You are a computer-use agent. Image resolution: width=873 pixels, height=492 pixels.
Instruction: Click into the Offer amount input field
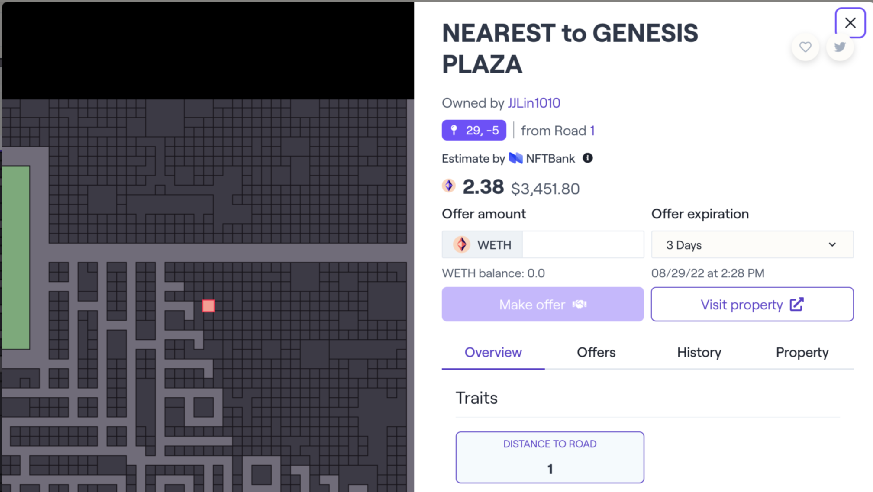(x=582, y=244)
